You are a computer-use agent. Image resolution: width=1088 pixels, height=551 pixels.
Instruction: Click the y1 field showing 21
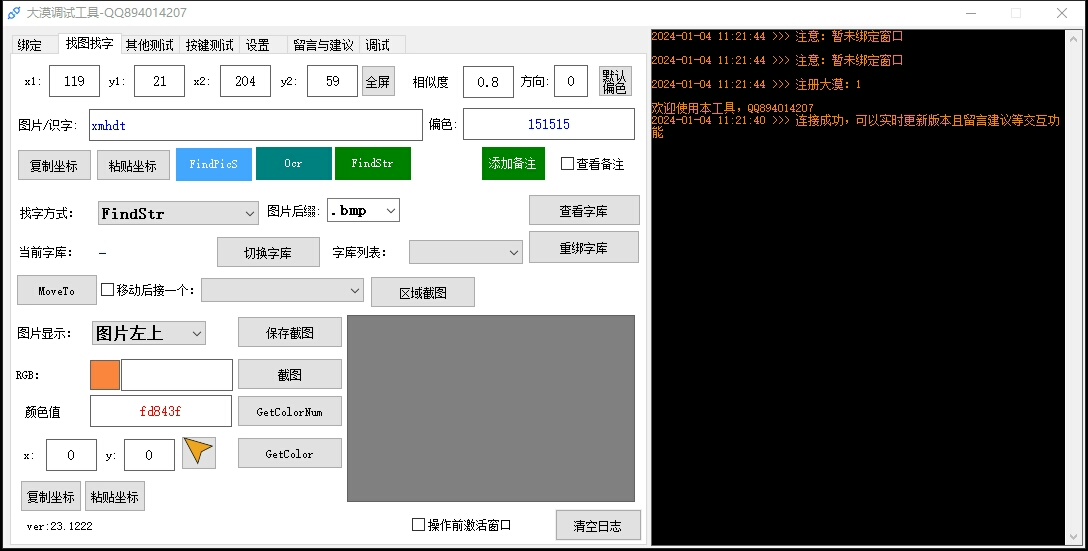click(x=160, y=81)
